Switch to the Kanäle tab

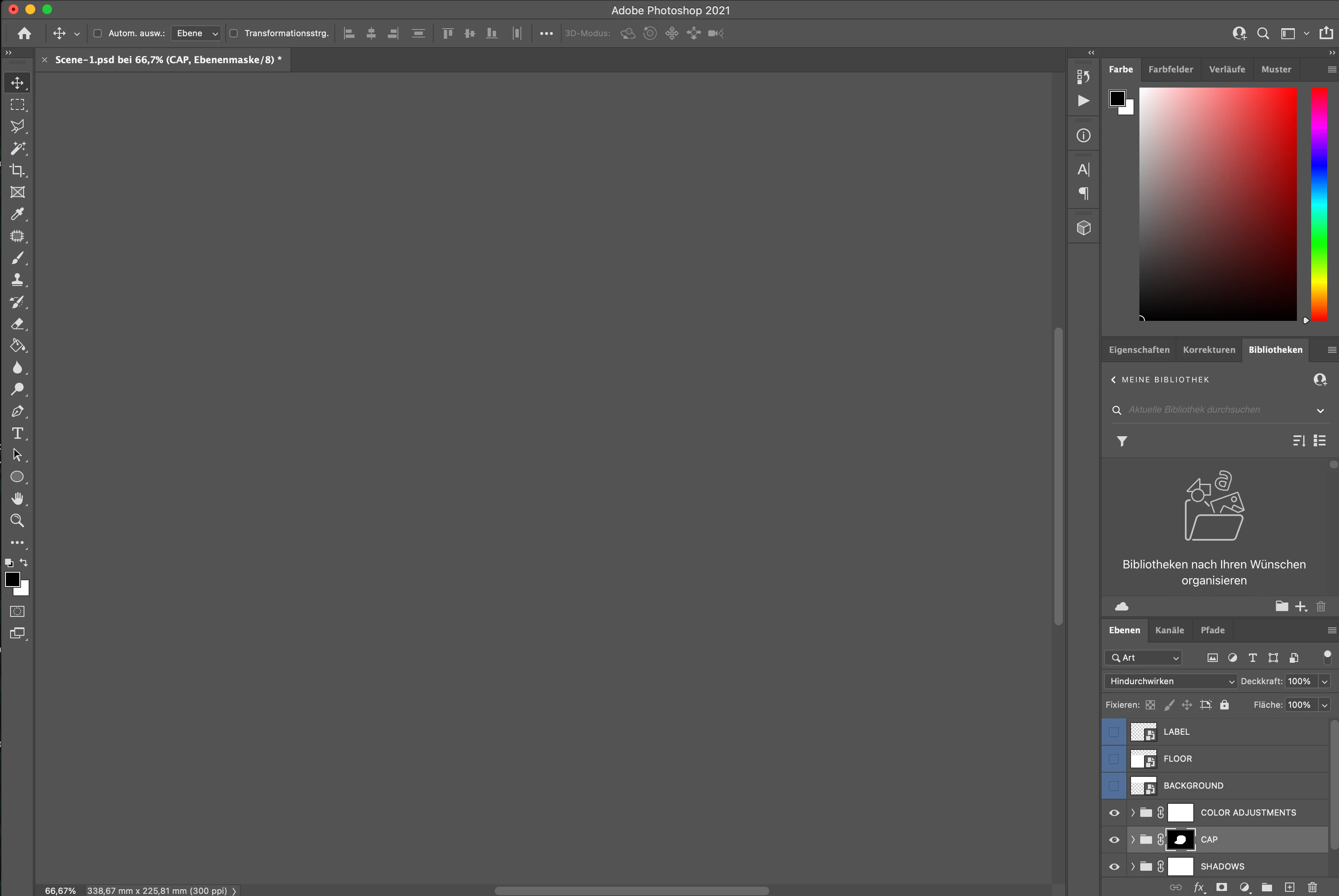point(1169,630)
